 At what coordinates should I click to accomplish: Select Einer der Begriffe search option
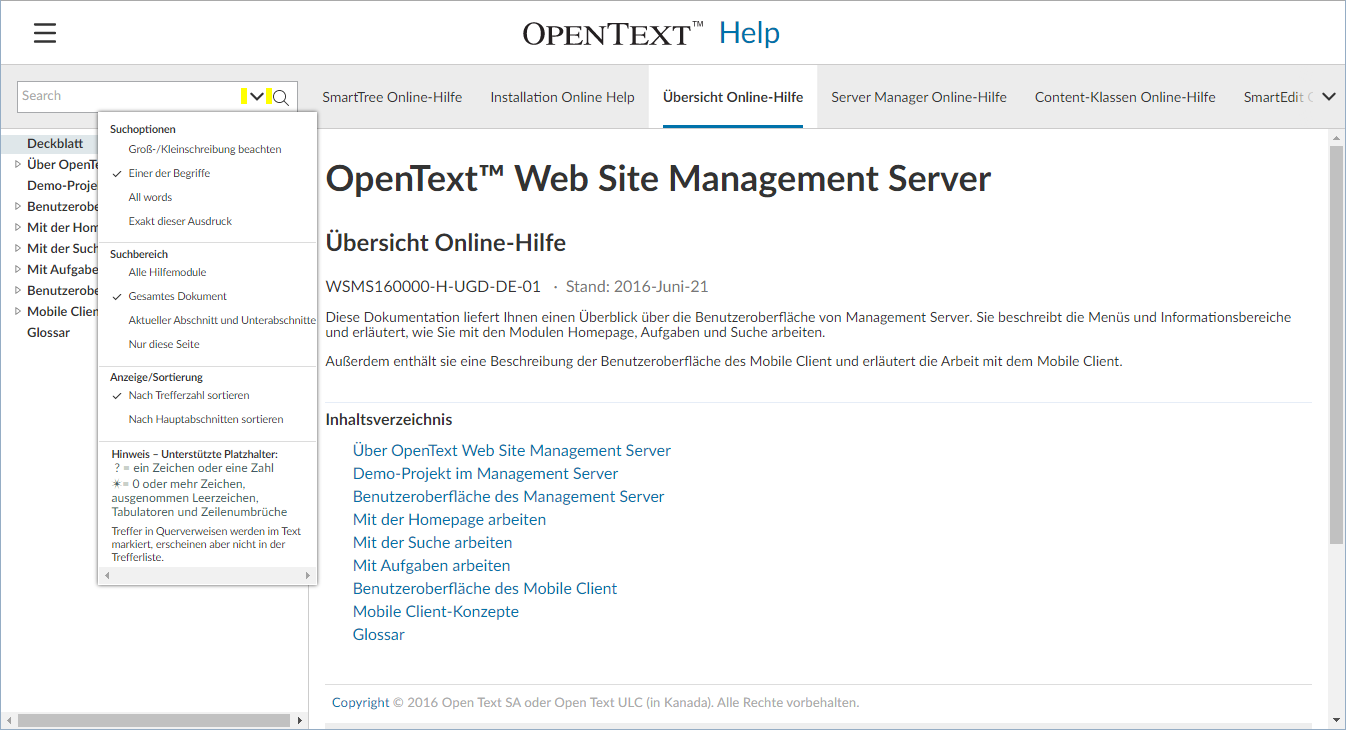tap(169, 173)
